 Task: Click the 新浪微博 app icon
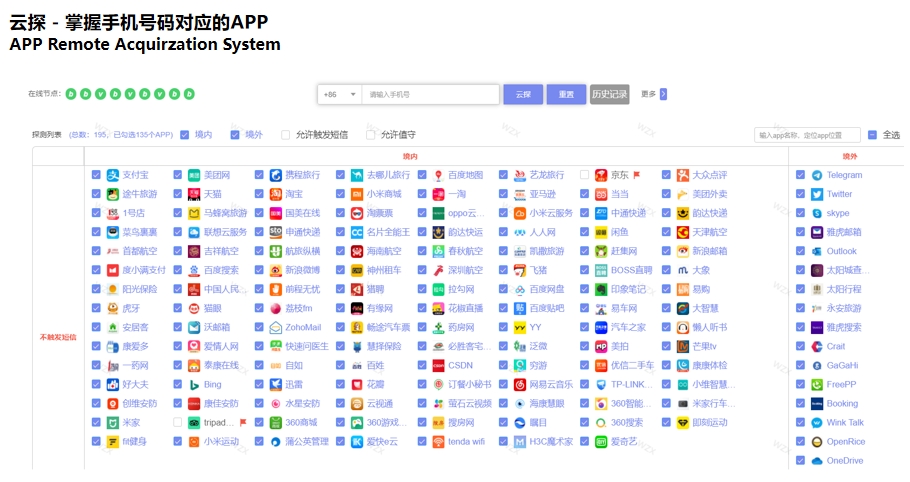tap(276, 270)
